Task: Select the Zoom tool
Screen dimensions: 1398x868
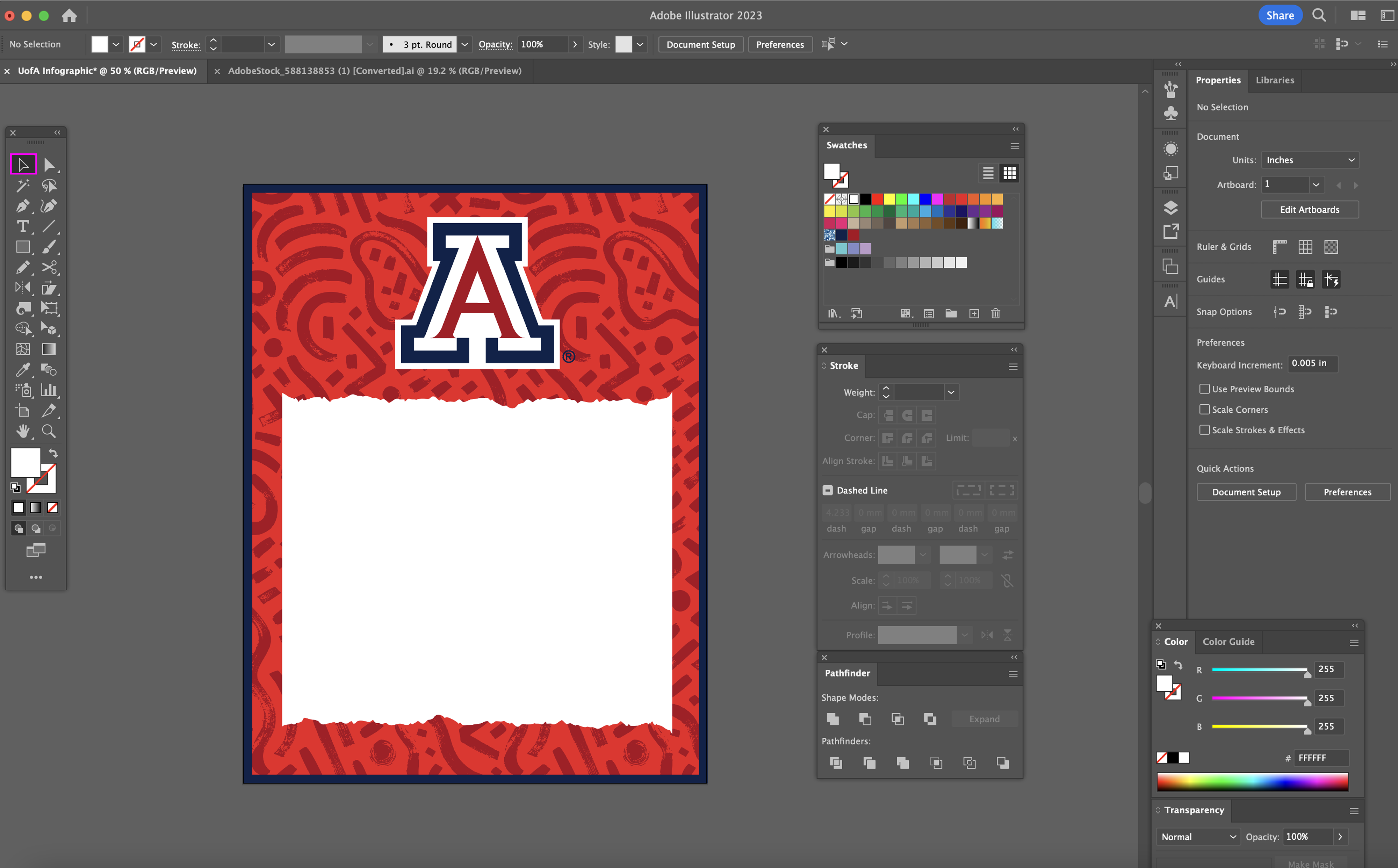Action: click(49, 431)
